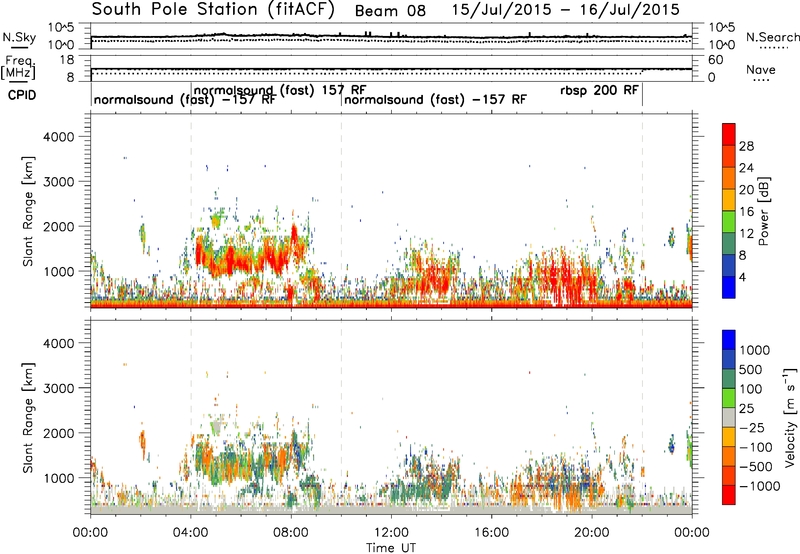Viewport: 800px width, 554px height.
Task: Click the "rbsp 200 RF" CPID label
Action: click(x=599, y=90)
